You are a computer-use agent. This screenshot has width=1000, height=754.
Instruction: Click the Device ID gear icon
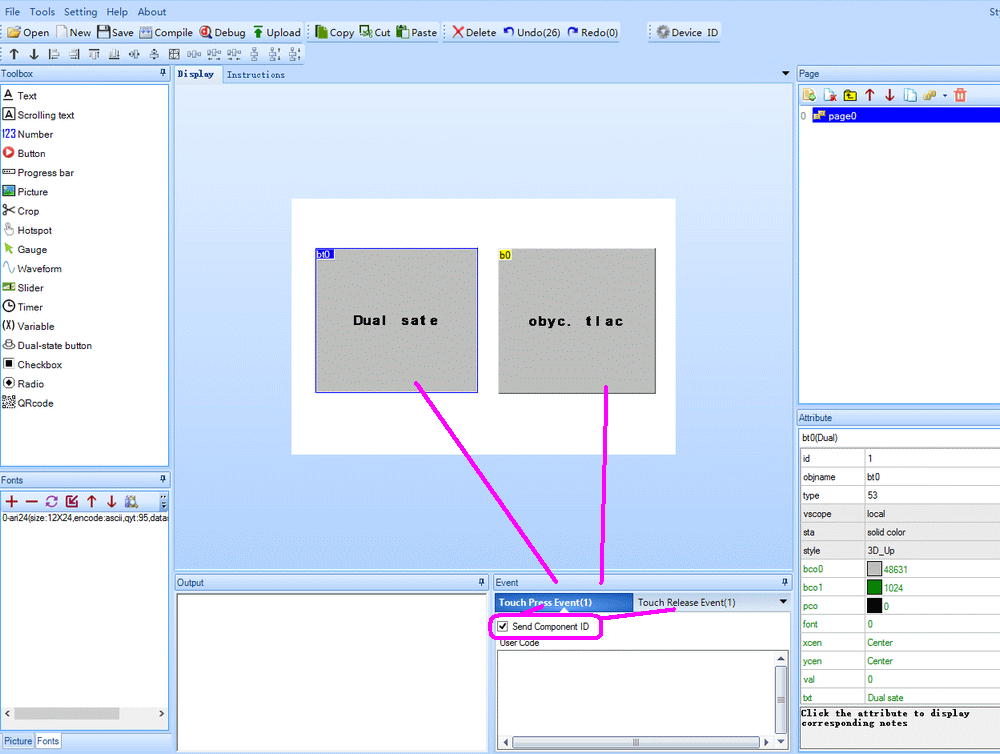[662, 32]
